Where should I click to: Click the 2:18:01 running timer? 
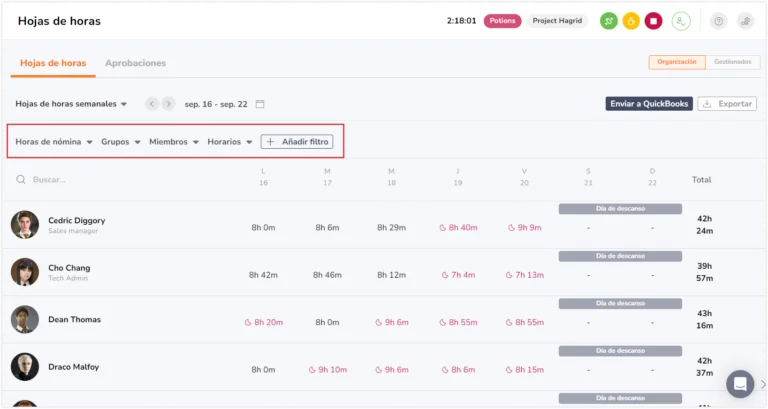coord(461,21)
